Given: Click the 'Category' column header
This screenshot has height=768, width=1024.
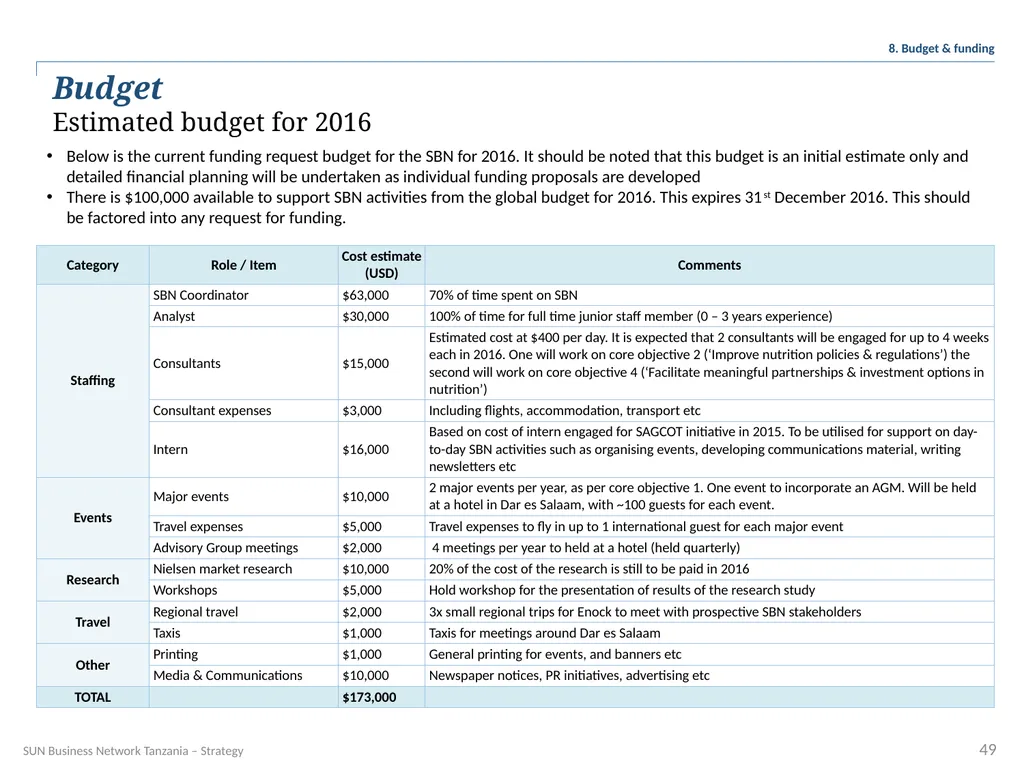Looking at the screenshot, I should [x=92, y=265].
